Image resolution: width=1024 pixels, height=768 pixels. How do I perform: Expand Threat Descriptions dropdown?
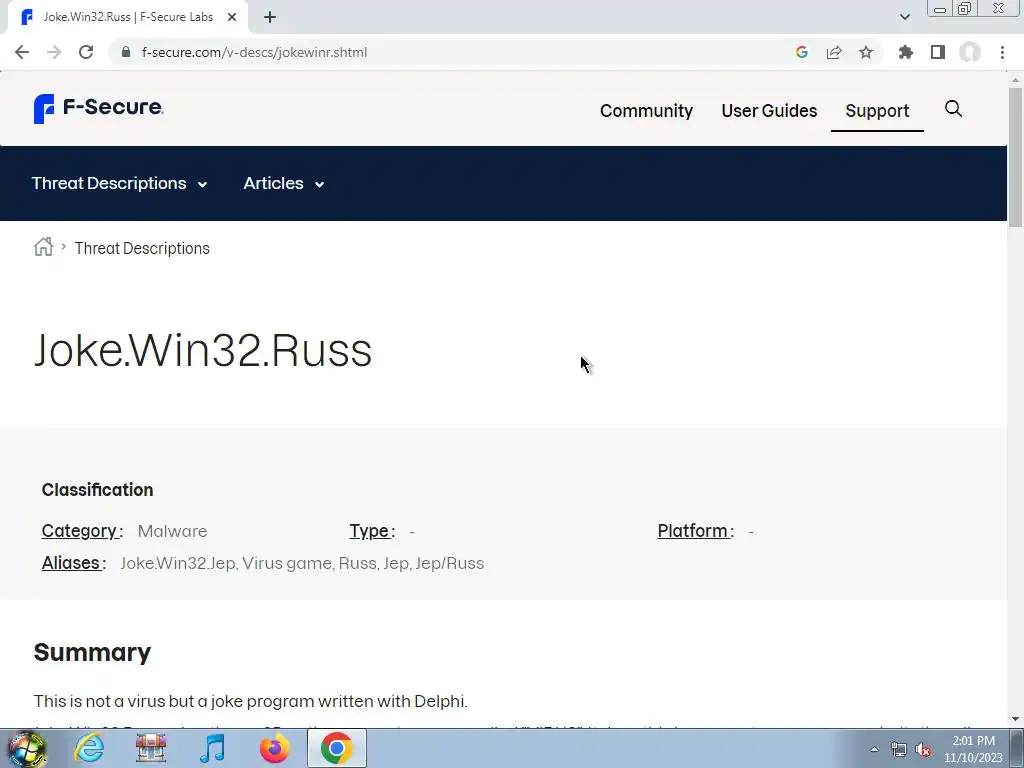click(120, 184)
